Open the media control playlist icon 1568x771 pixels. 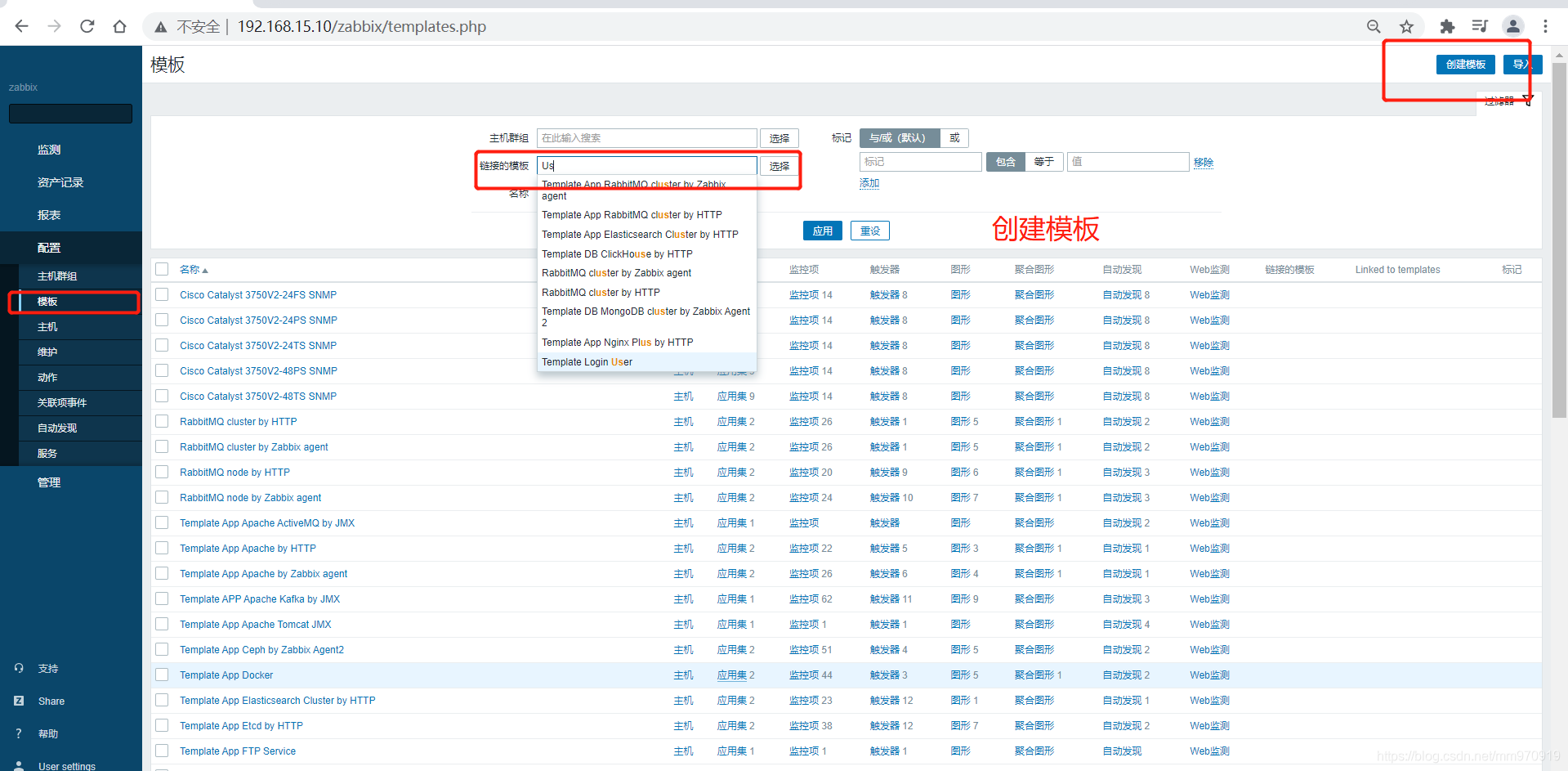[1480, 26]
